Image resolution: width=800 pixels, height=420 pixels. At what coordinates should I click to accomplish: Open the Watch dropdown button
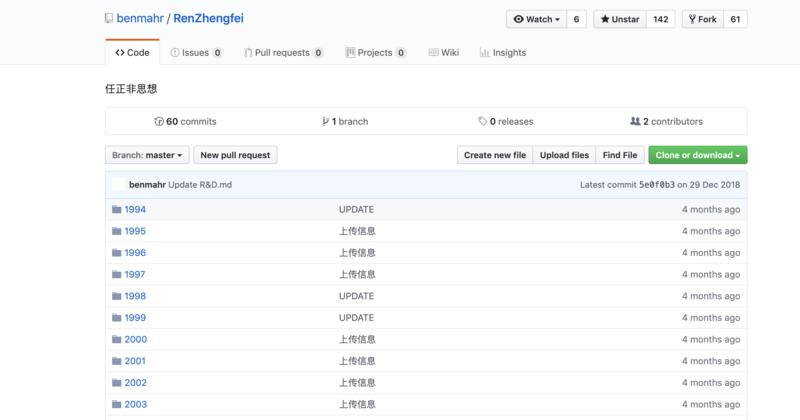(536, 19)
